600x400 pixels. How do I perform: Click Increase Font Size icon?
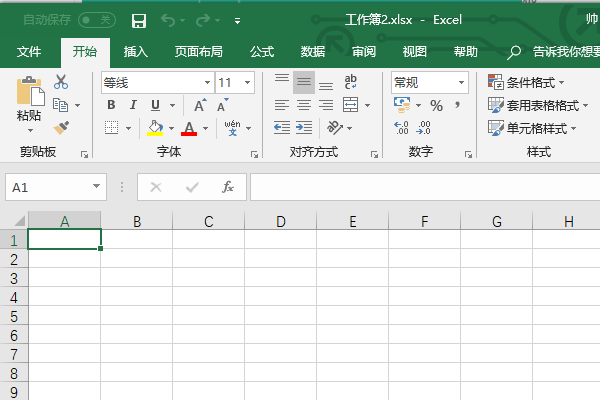199,105
